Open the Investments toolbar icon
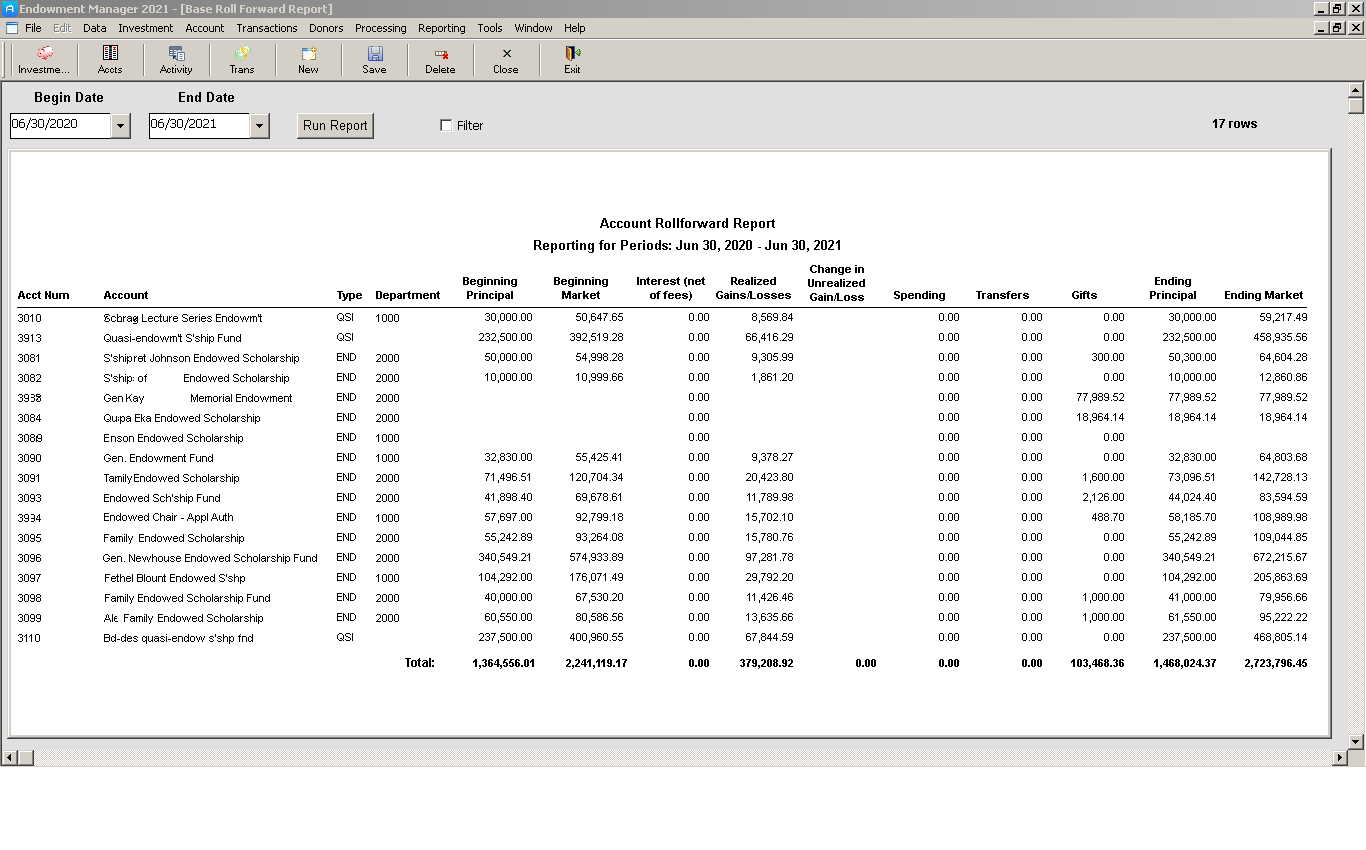1366x850 pixels. [x=42, y=60]
